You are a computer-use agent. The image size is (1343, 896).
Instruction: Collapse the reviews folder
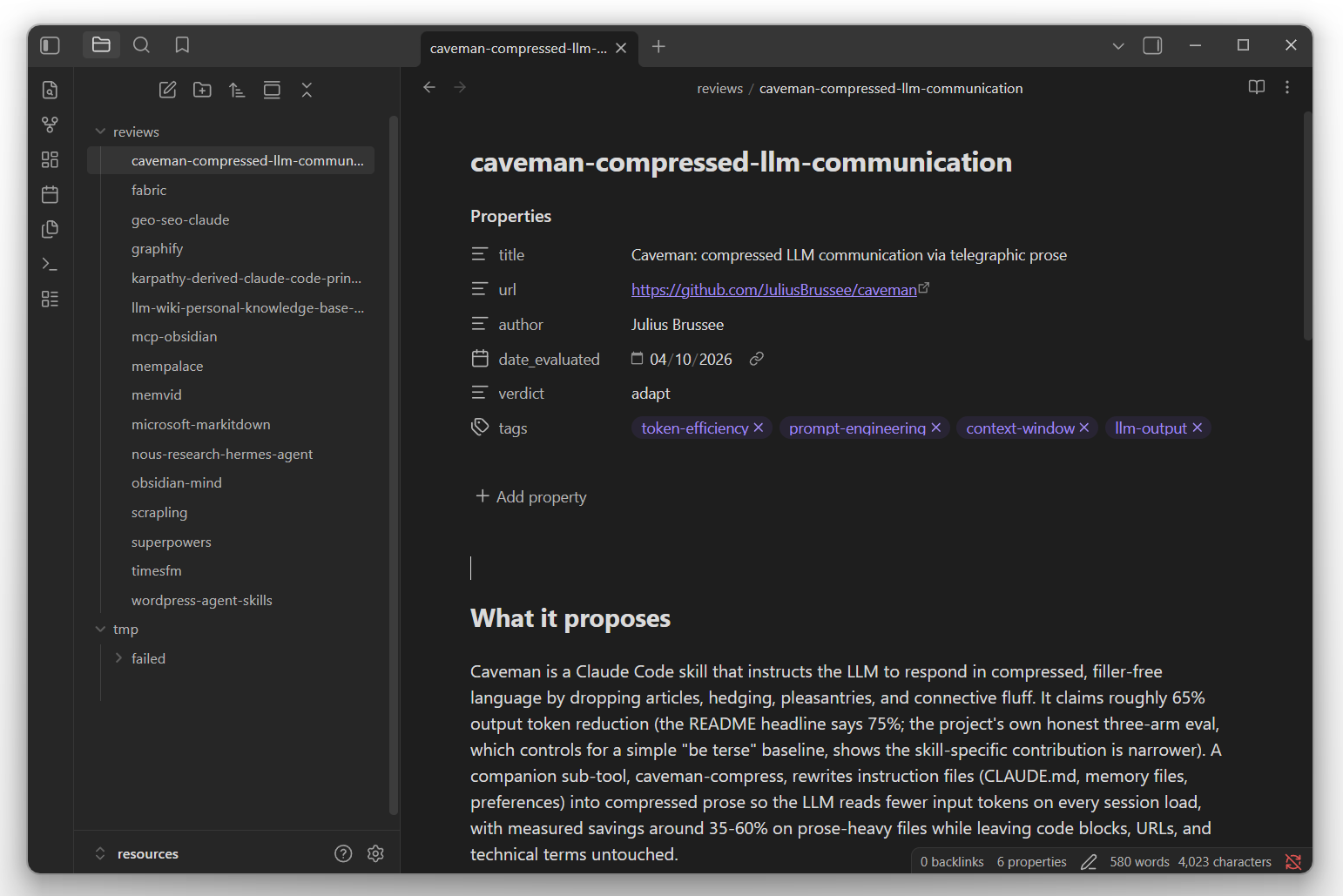click(x=101, y=131)
